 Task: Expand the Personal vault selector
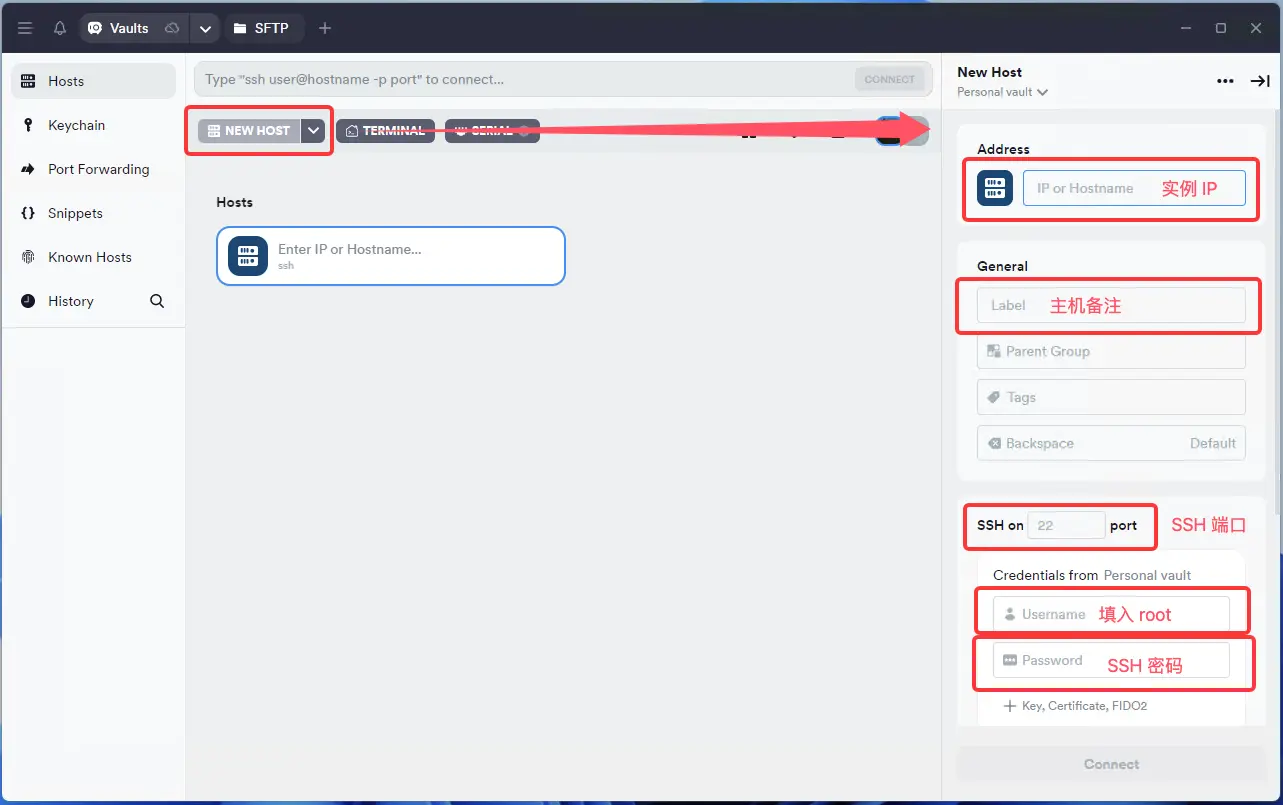pyautogui.click(x=1002, y=92)
